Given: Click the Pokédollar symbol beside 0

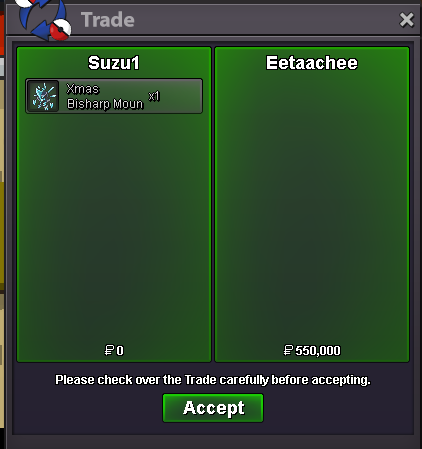Looking at the screenshot, I should point(109,350).
